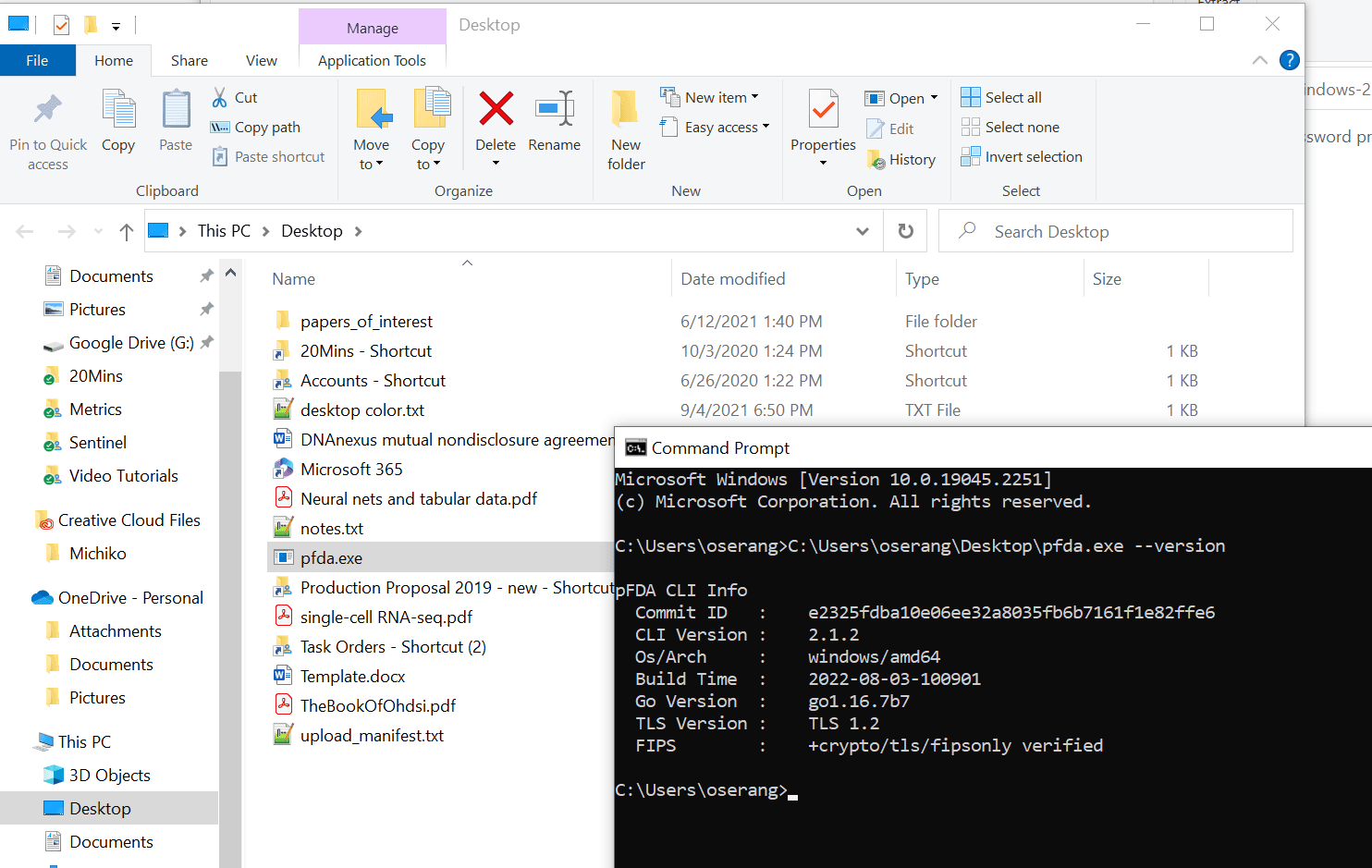Refresh the Desktop folder view
1372x868 pixels.
pos(906,231)
